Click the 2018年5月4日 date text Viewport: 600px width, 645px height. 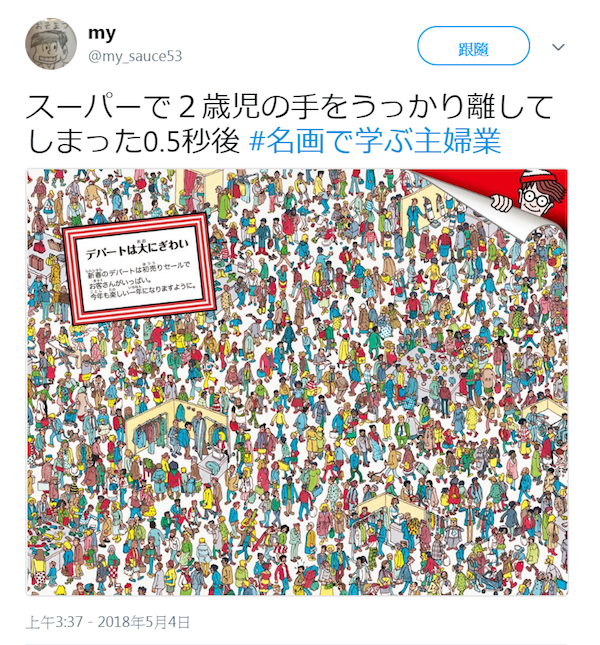(x=144, y=622)
